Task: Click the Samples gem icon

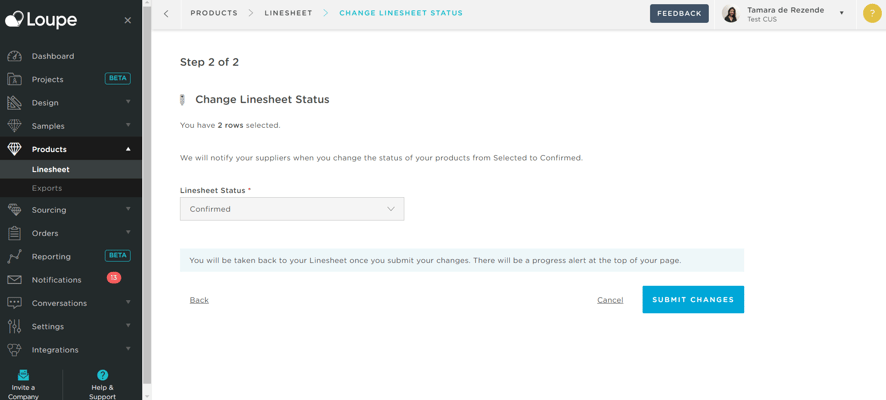Action: tap(14, 126)
